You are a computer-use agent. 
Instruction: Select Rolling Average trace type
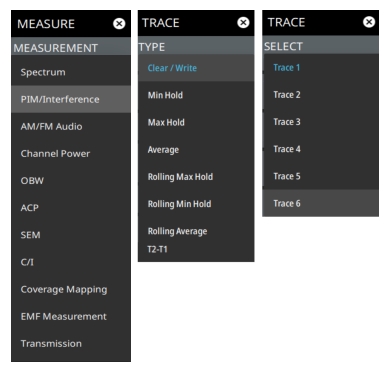pyautogui.click(x=196, y=231)
